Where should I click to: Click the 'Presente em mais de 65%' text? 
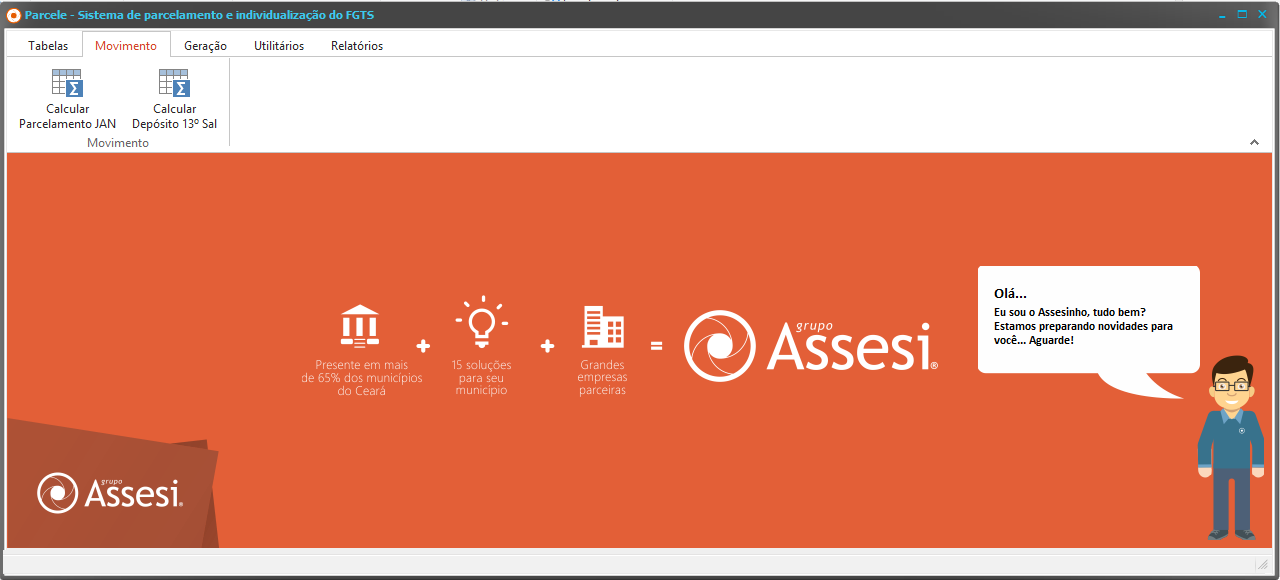(362, 378)
